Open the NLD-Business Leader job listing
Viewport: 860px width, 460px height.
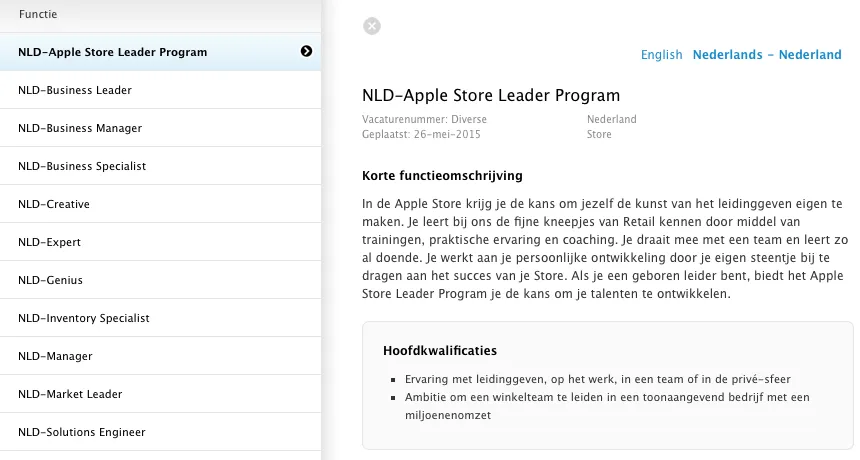click(160, 90)
